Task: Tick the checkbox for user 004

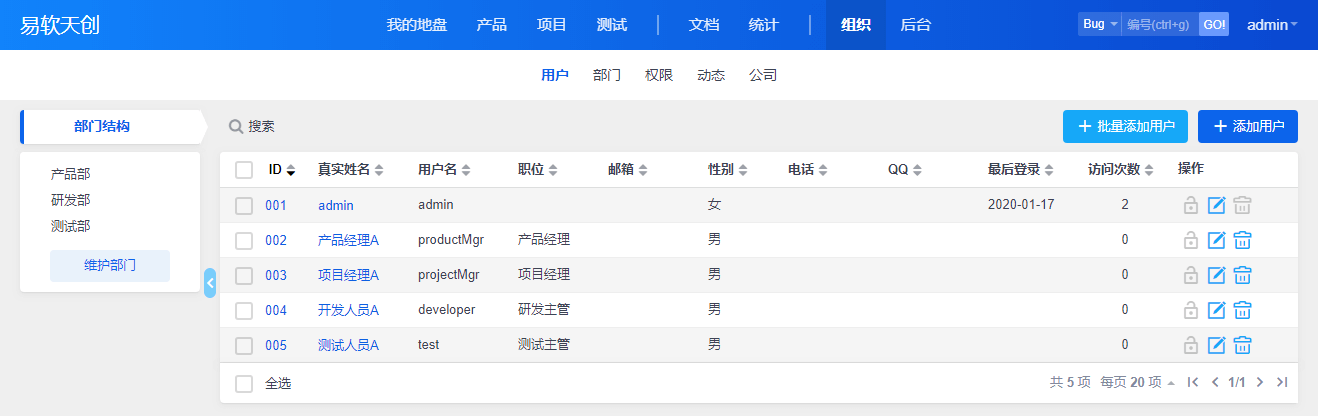Action: pyautogui.click(x=244, y=310)
